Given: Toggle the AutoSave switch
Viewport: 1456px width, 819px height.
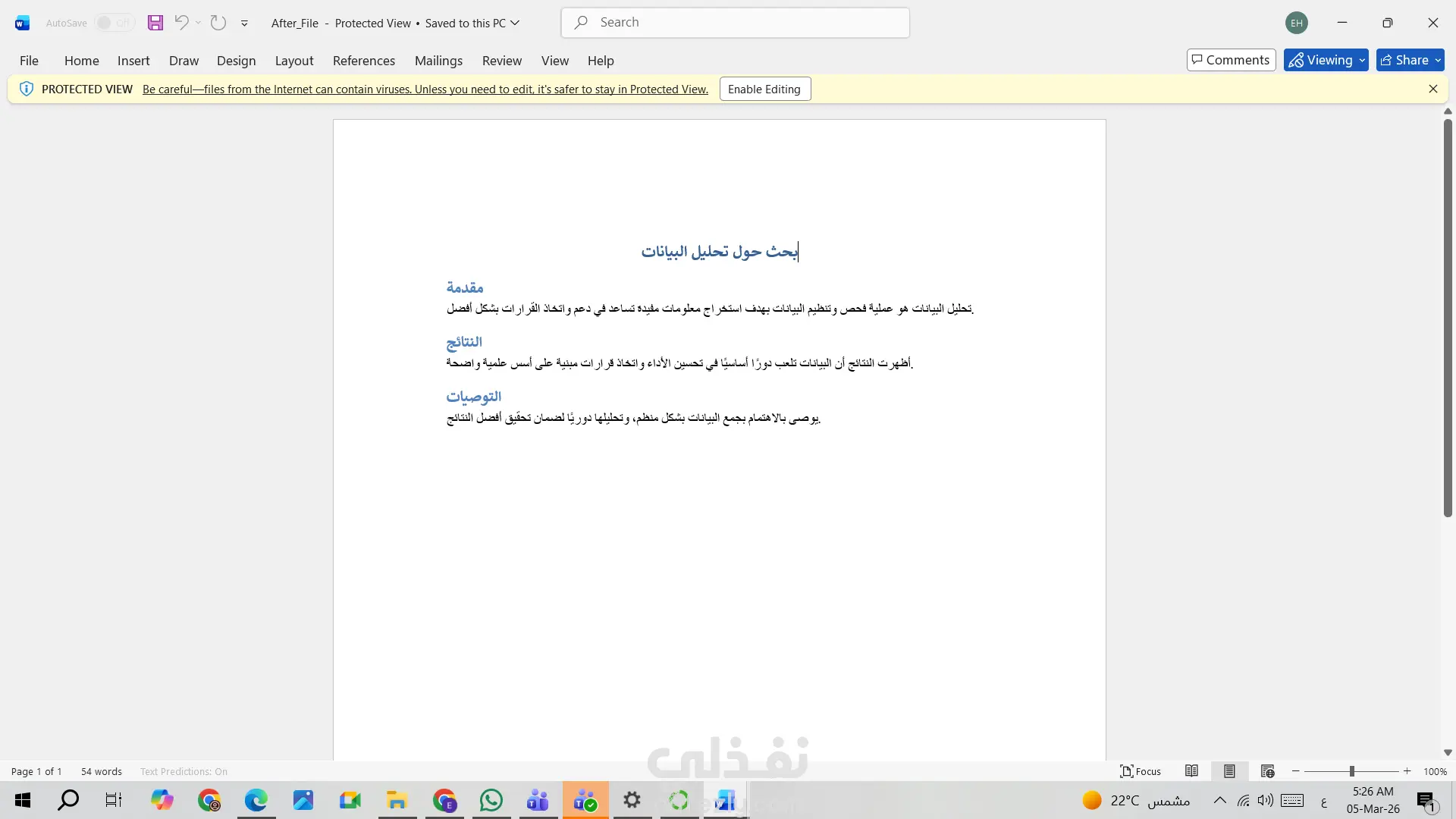Looking at the screenshot, I should pos(114,23).
